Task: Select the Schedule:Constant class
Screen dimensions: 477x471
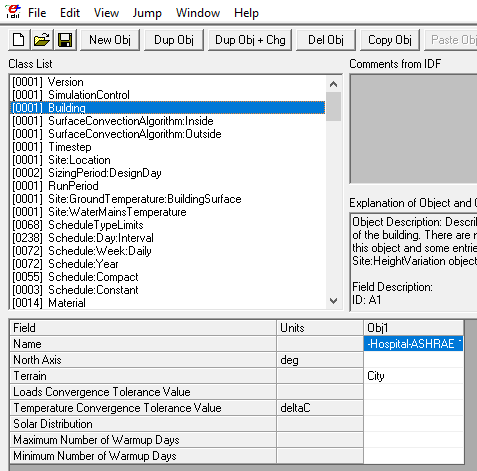Action: tap(168, 290)
